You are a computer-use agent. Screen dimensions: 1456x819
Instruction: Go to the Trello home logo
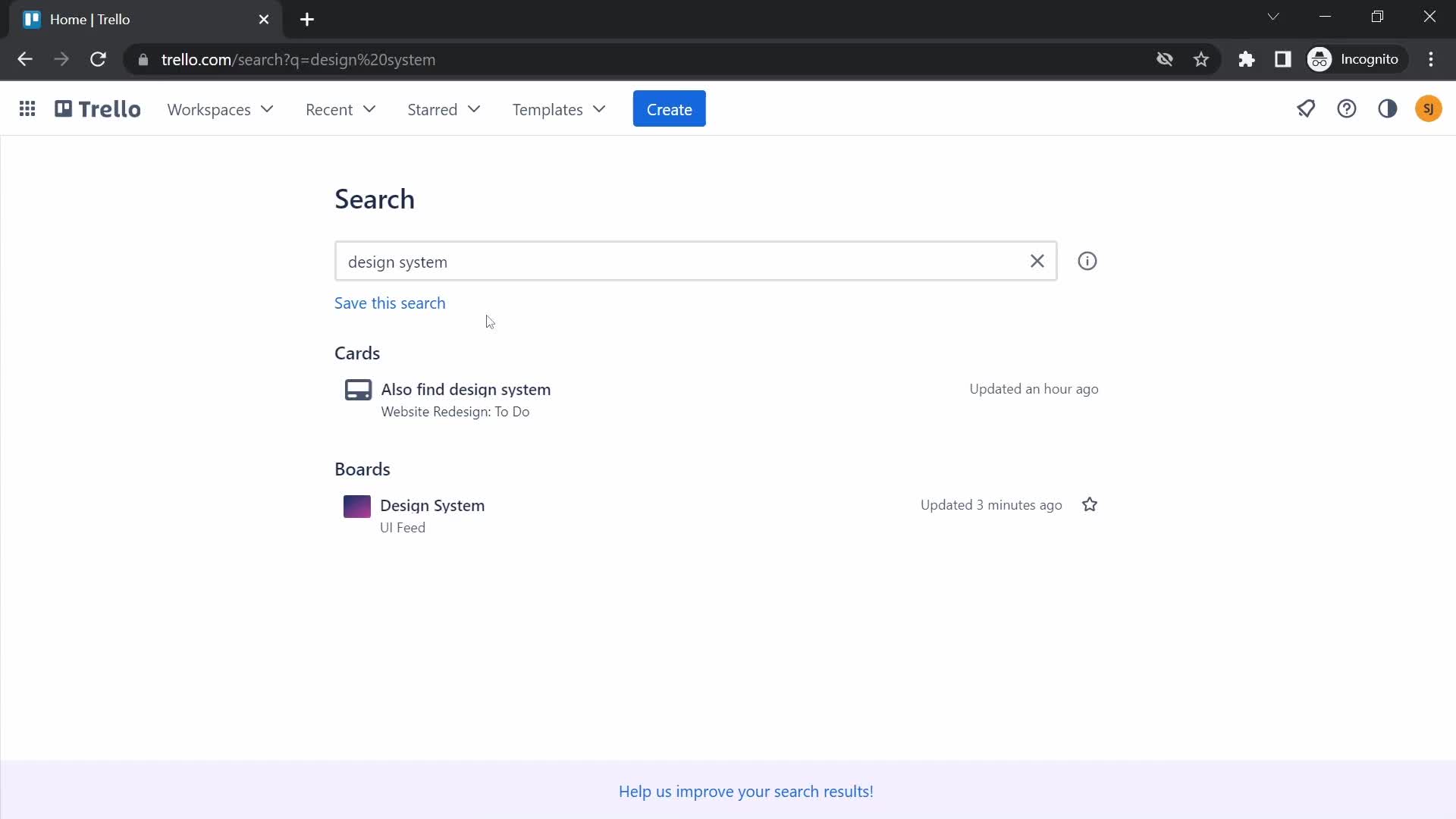97,109
